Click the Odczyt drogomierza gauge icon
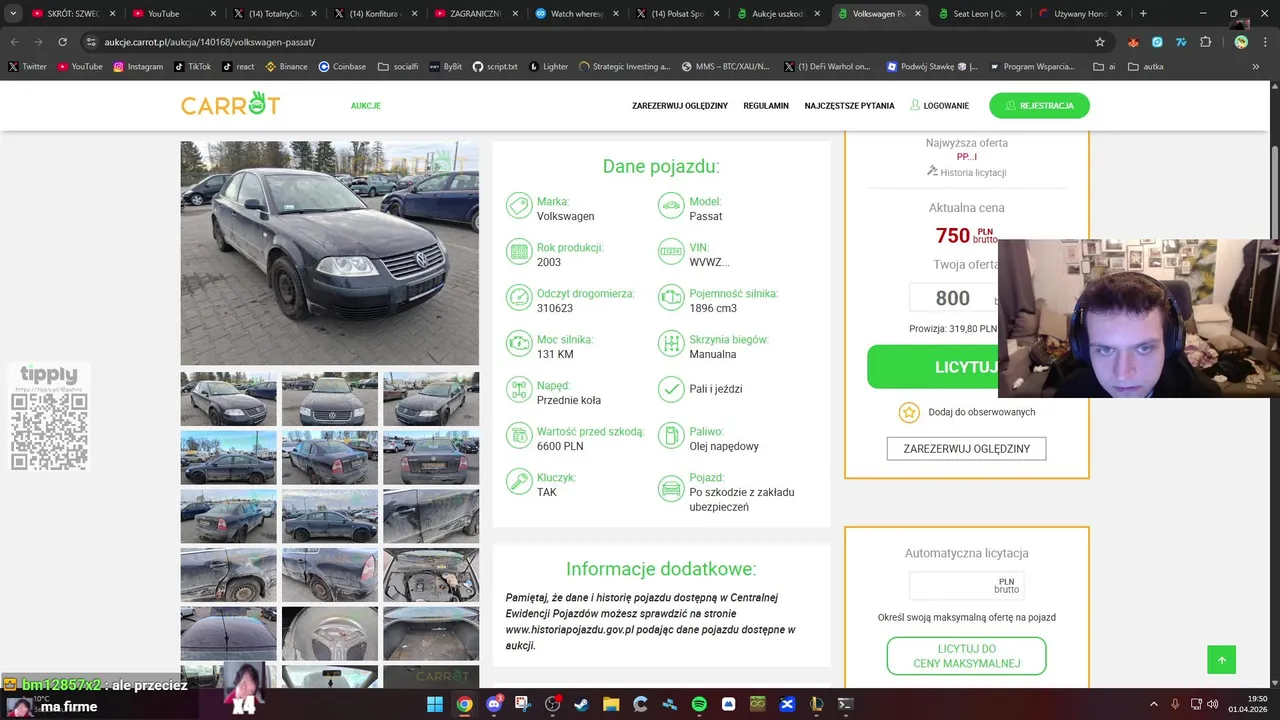 (x=518, y=298)
